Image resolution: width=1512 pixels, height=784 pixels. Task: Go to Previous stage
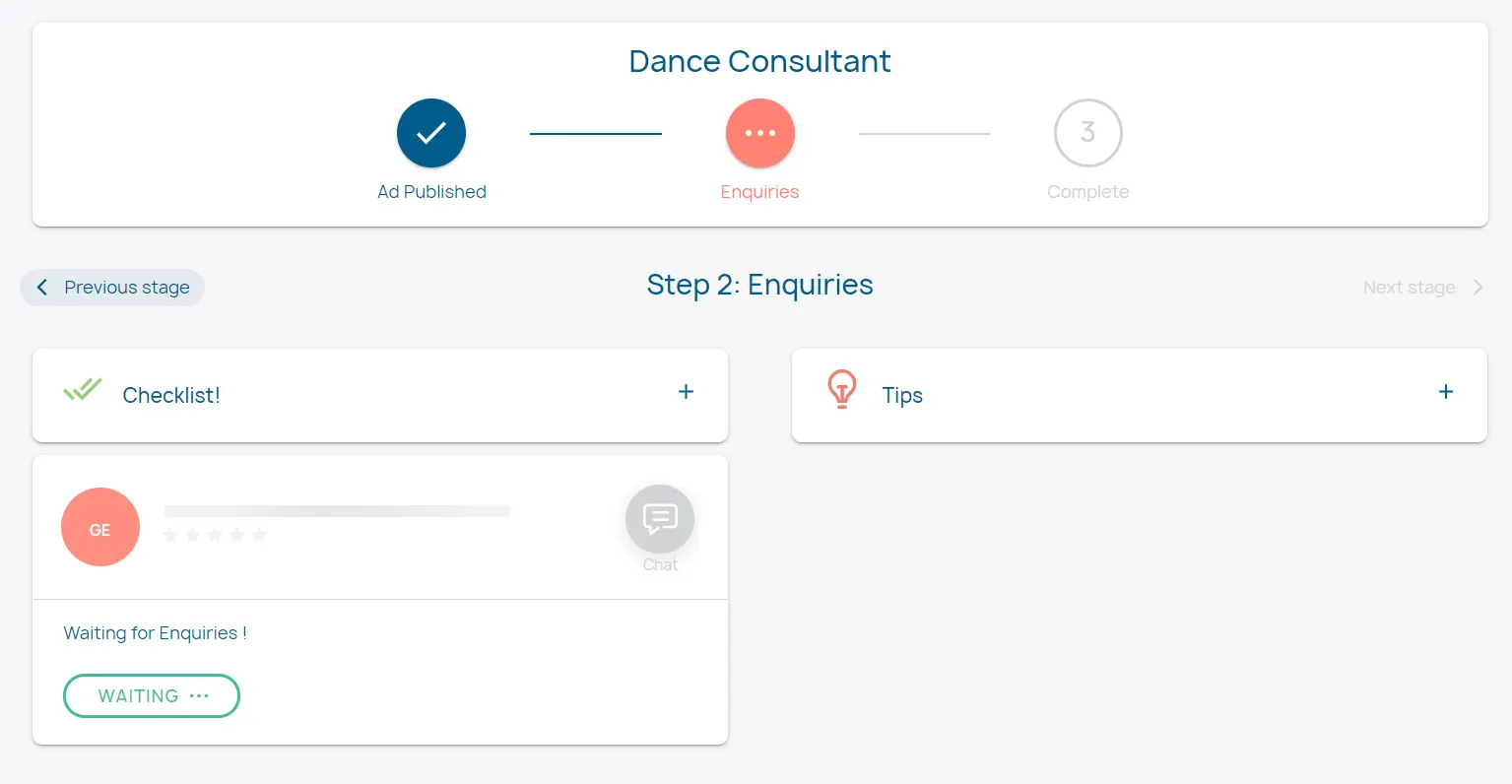(126, 288)
